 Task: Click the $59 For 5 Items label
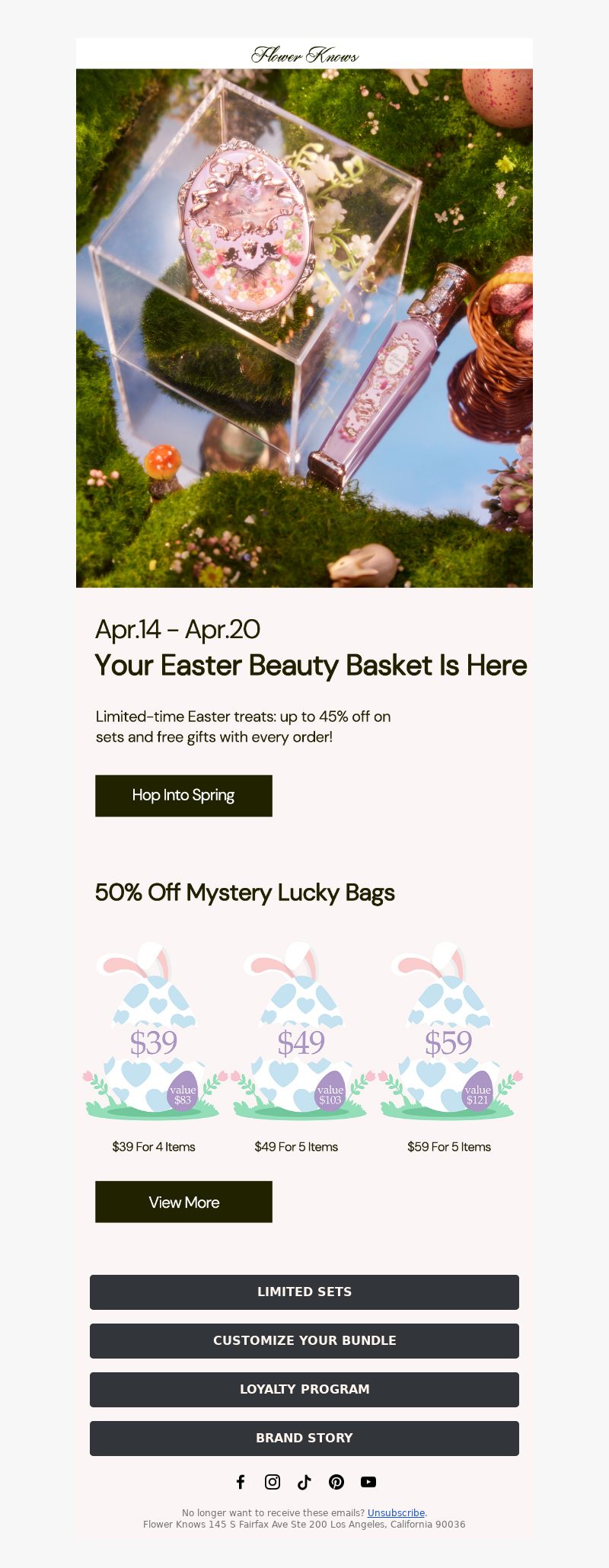point(449,1147)
